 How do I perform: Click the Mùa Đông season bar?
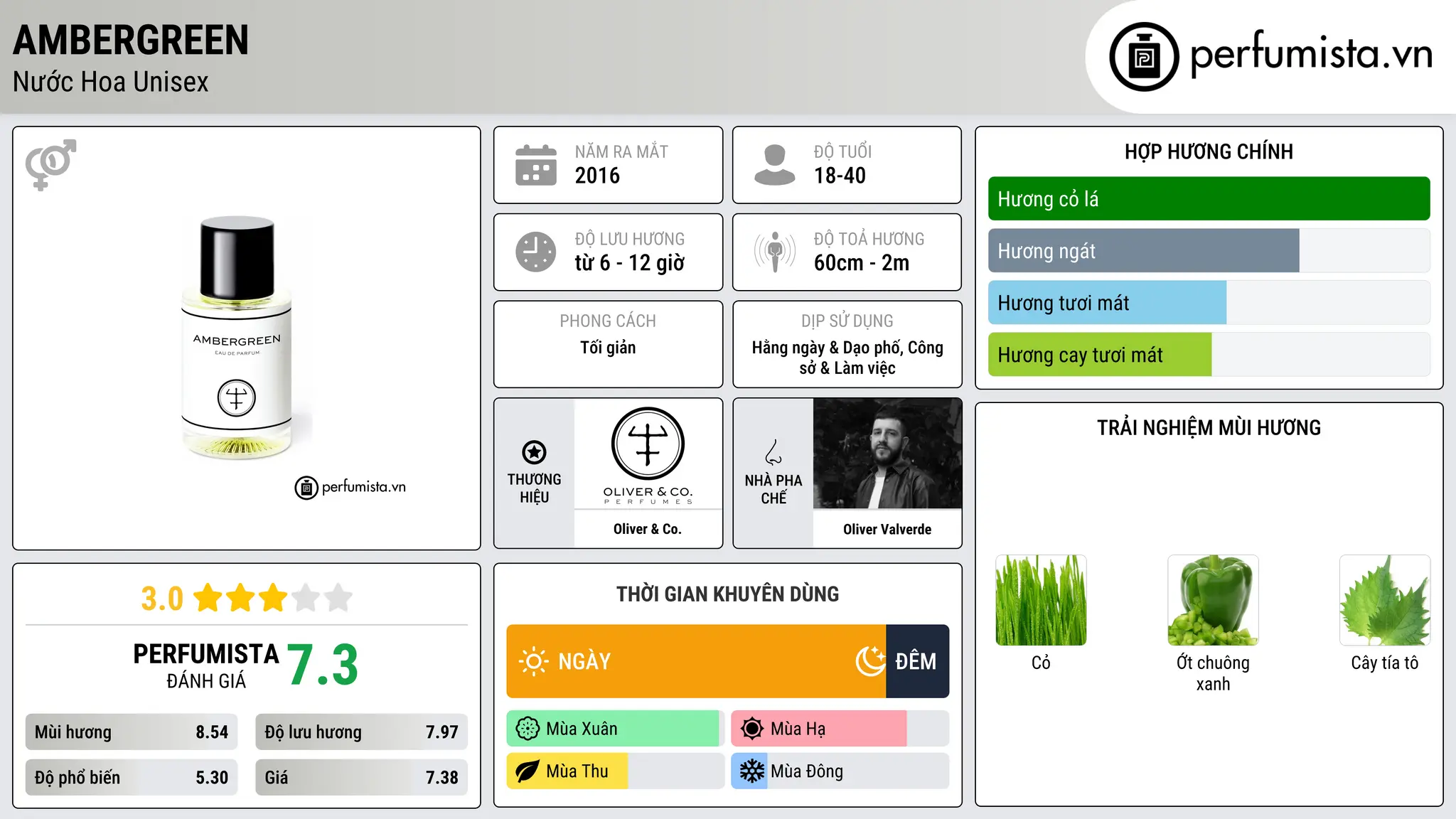(x=840, y=771)
